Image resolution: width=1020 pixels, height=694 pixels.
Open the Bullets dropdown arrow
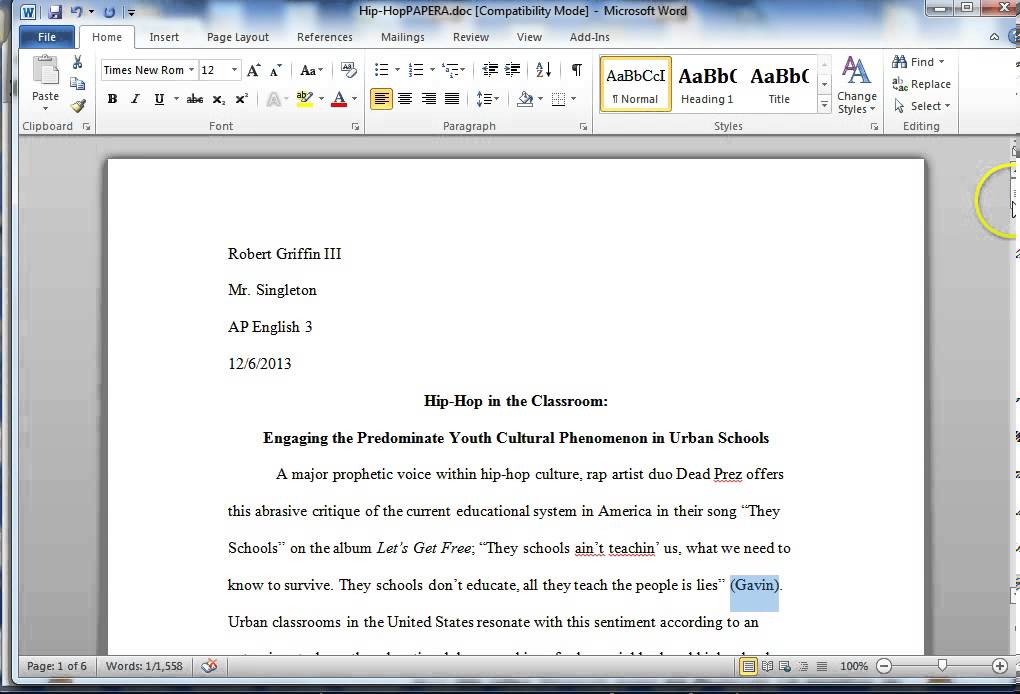(397, 70)
